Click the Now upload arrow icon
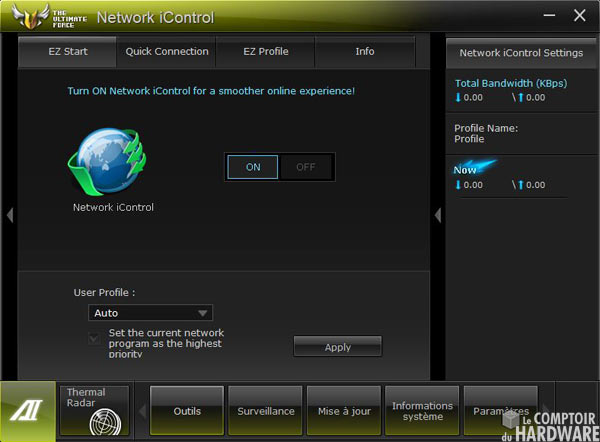This screenshot has width=600, height=442. tap(520, 185)
